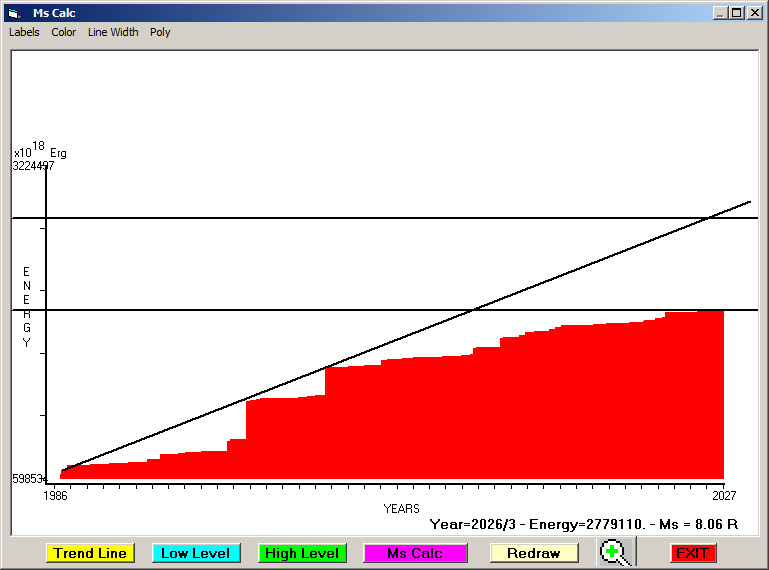Maximize the Ms Calc window
The width and height of the screenshot is (769, 570).
[737, 13]
